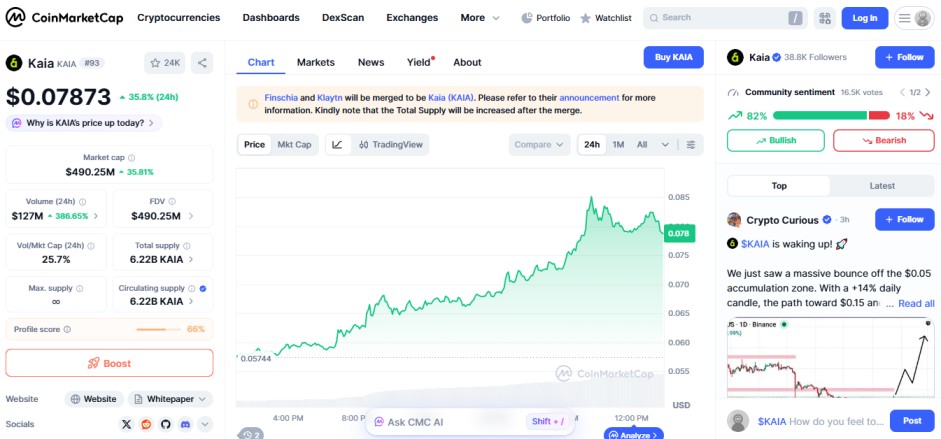Open Kaia's X (Twitter) social link
Screen dimensions: 941x439
click(x=126, y=425)
